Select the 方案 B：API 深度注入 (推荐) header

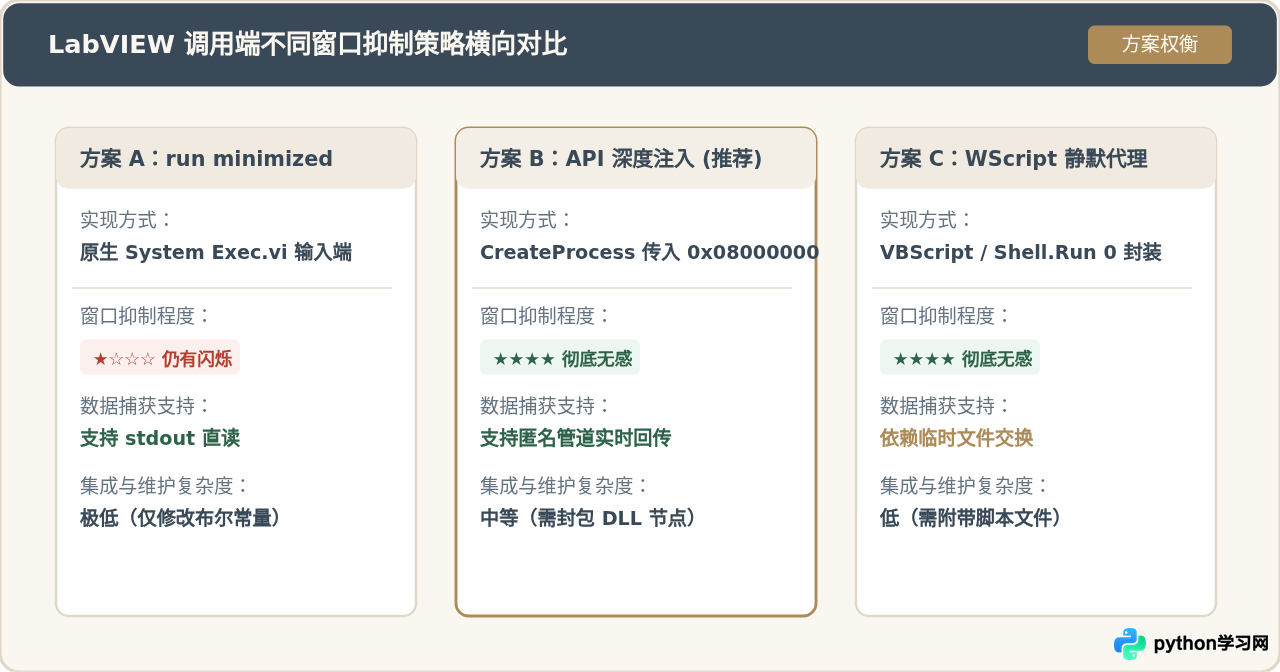[636, 158]
